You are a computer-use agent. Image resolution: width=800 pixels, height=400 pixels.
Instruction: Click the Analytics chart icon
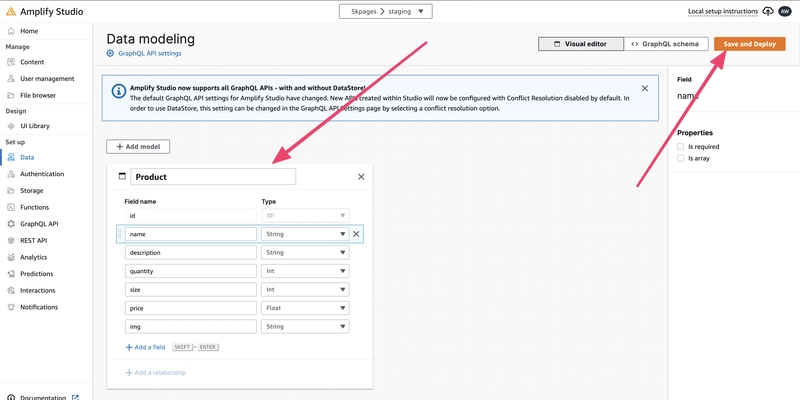coord(11,257)
